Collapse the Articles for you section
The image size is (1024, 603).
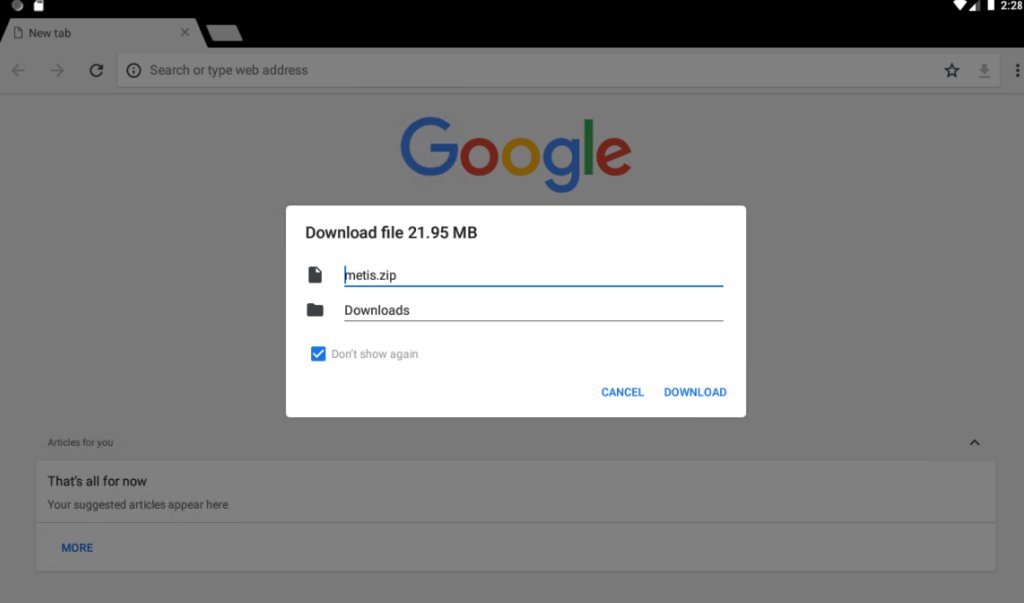coord(974,442)
